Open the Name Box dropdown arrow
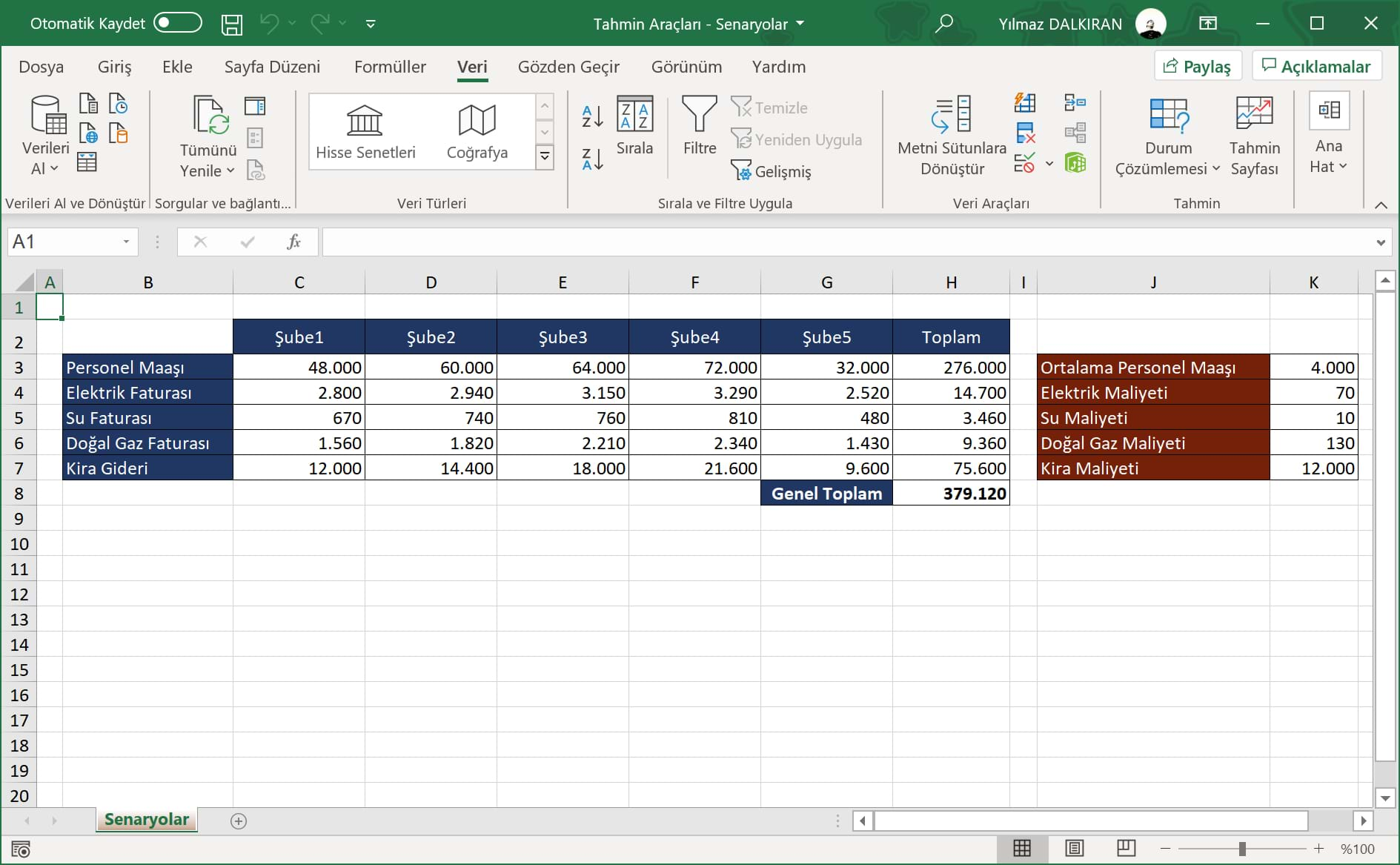Image resolution: width=1400 pixels, height=865 pixels. click(126, 242)
